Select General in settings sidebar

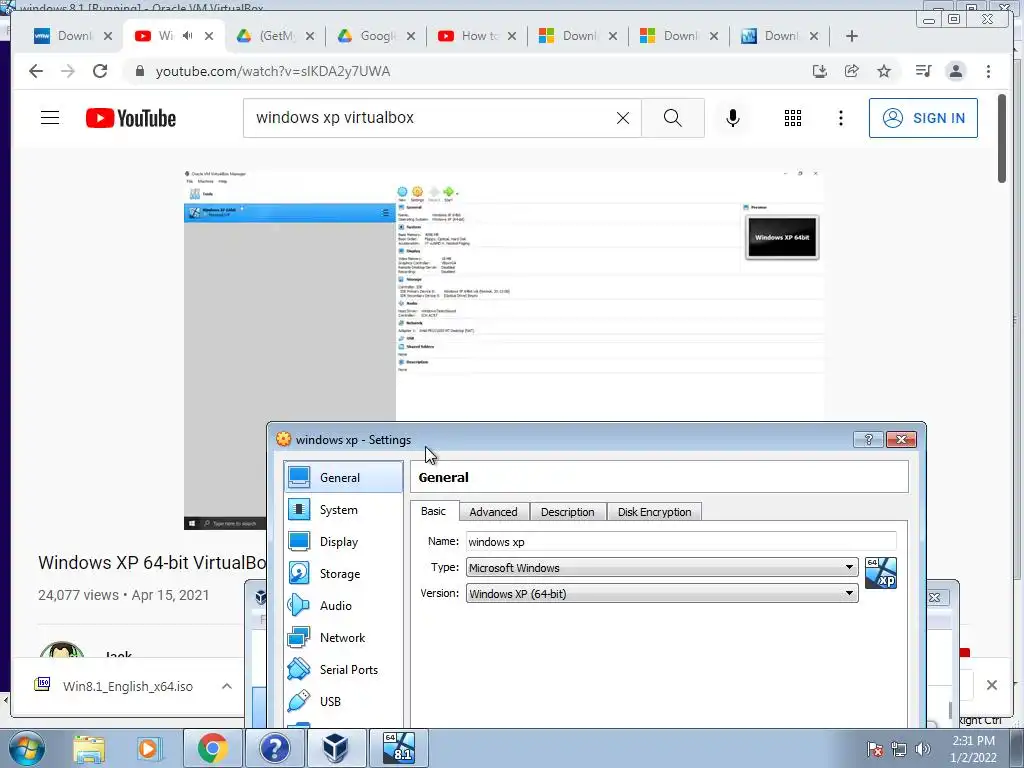point(344,477)
